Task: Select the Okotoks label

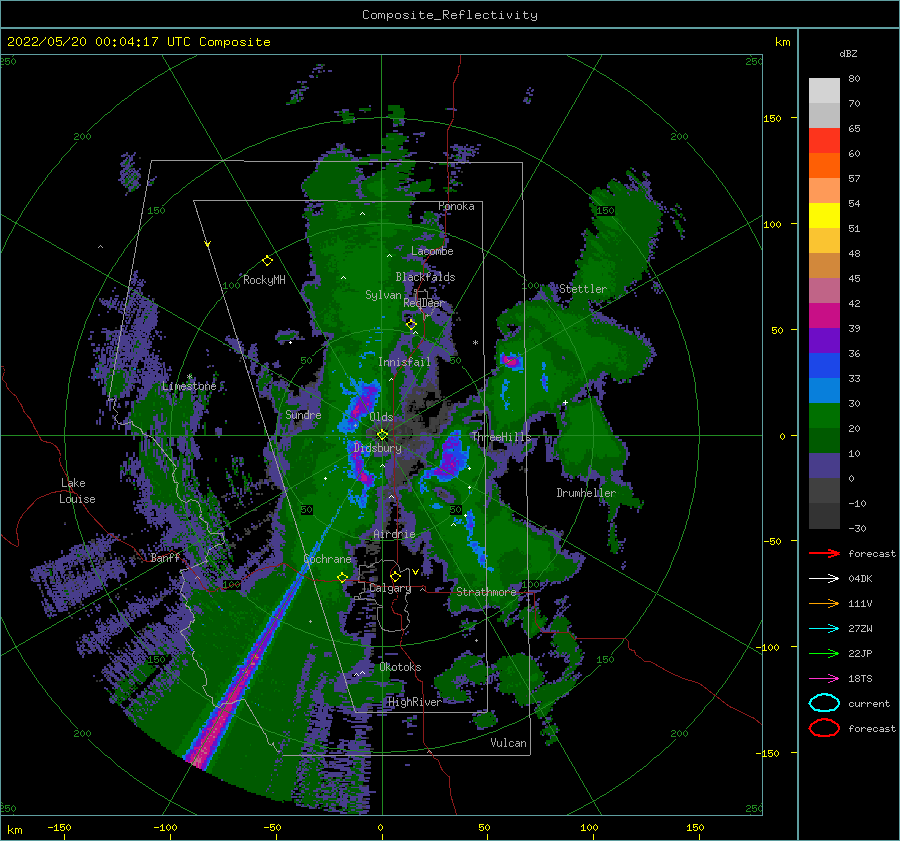Action: (x=400, y=667)
